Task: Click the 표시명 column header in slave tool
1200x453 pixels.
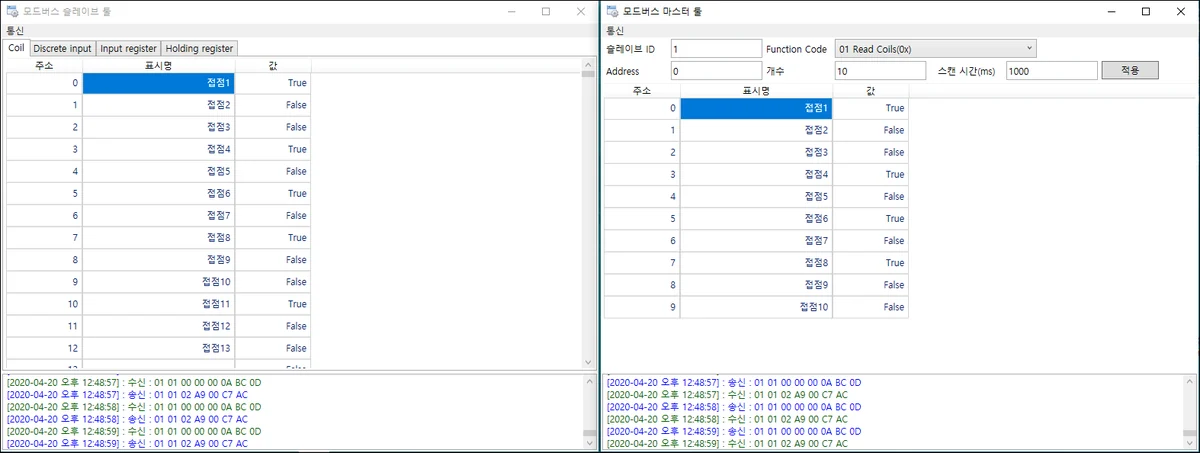Action: tap(159, 64)
